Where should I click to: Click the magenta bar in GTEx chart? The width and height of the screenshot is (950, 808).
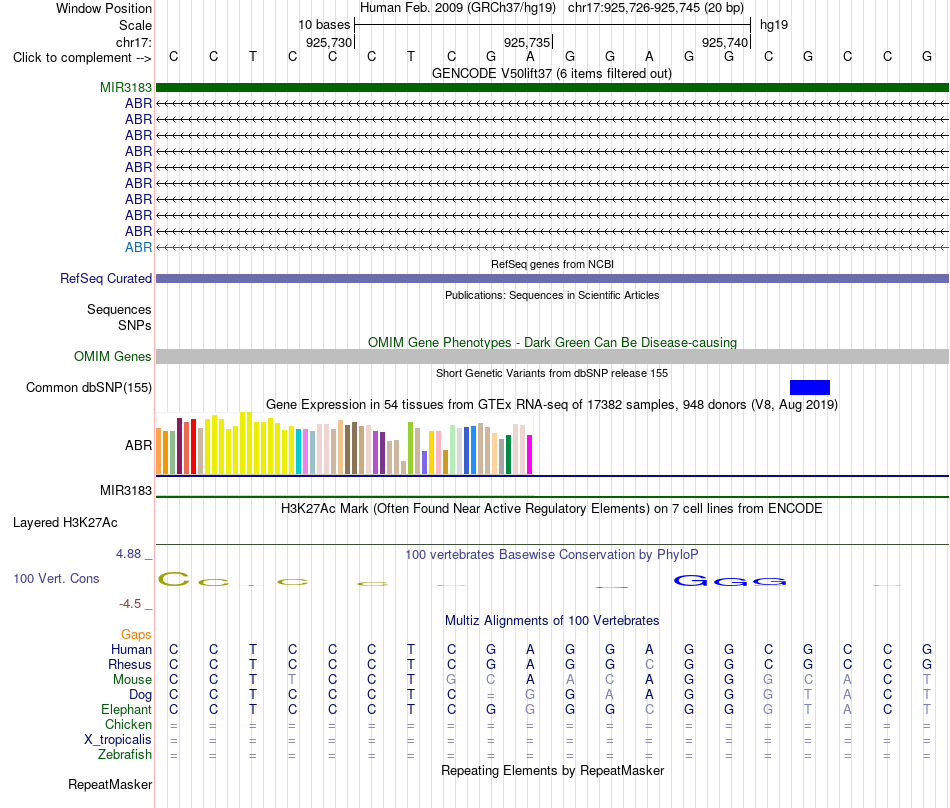[x=530, y=454]
